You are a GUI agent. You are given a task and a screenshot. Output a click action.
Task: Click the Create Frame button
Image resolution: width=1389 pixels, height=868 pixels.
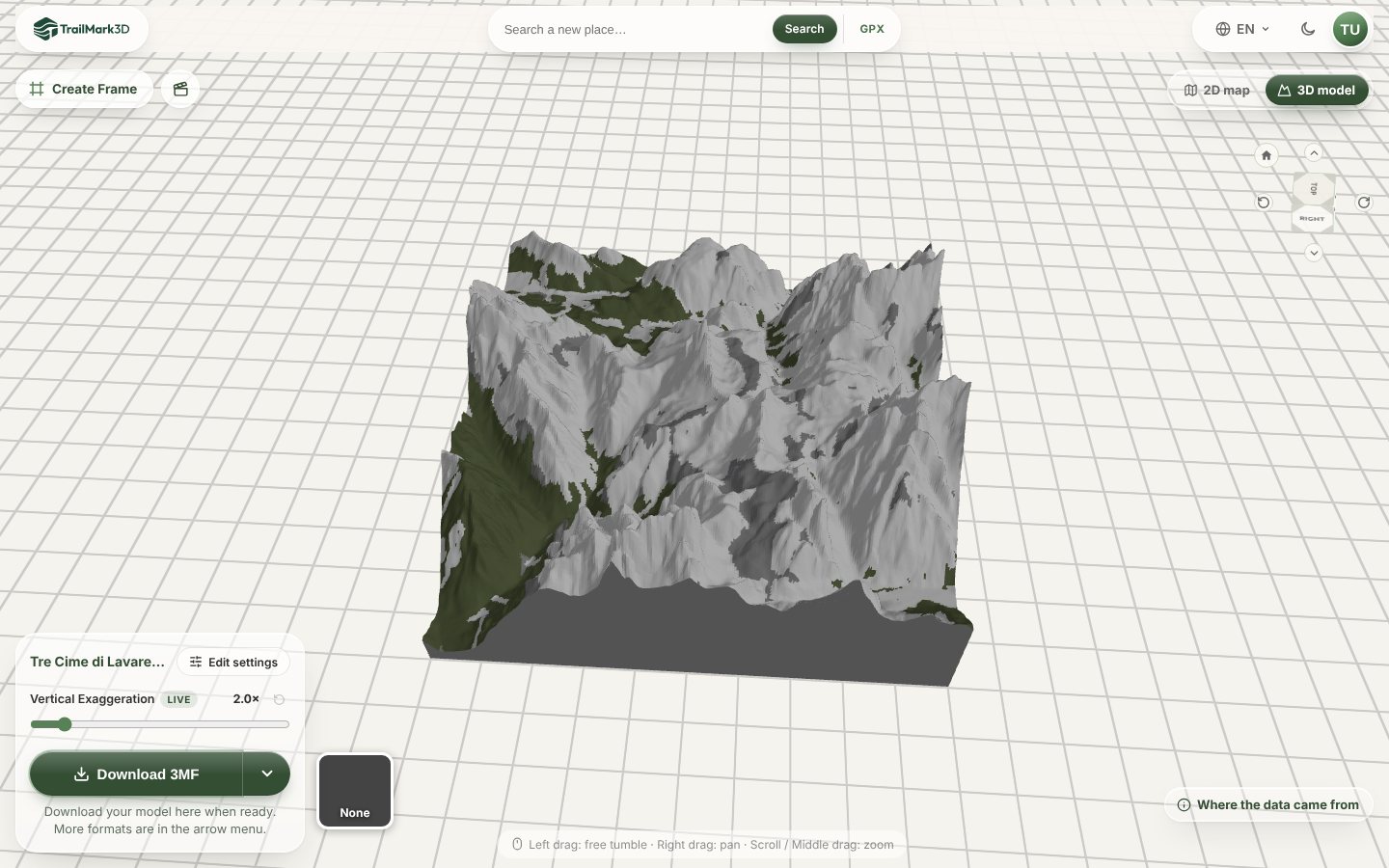[84, 89]
